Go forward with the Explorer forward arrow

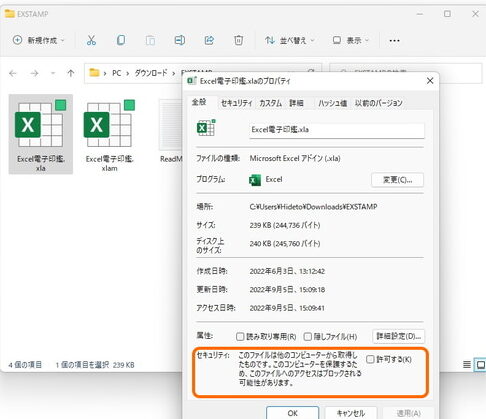pos(34,73)
